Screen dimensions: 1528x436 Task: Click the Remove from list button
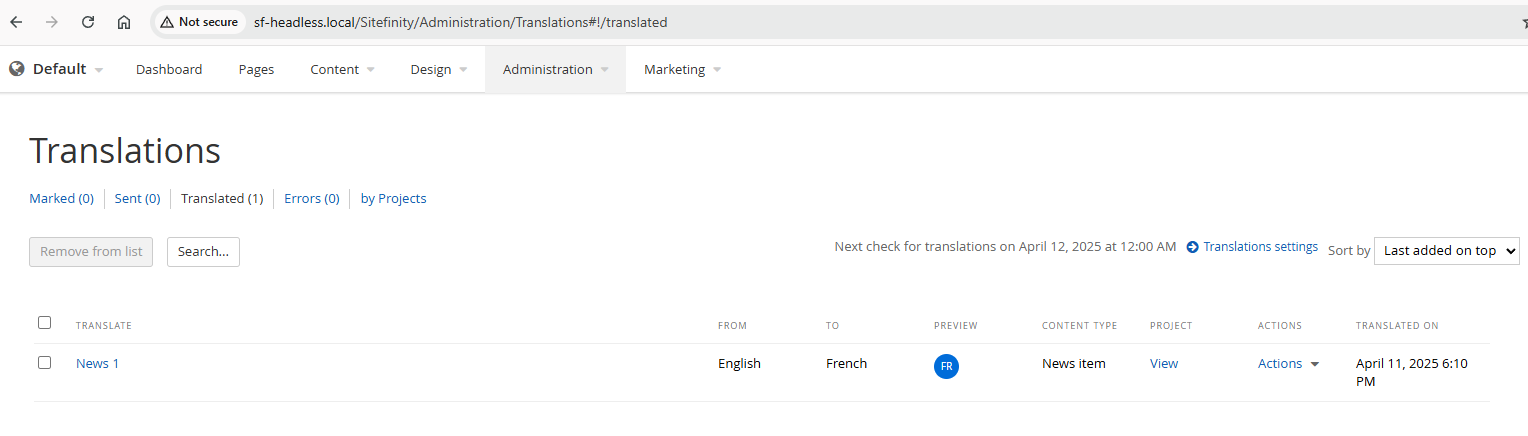pos(91,252)
